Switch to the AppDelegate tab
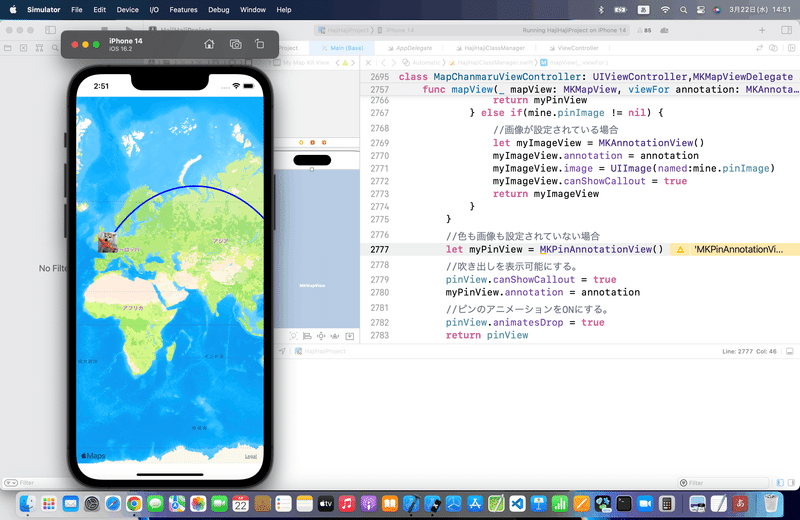Image resolution: width=800 pixels, height=520 pixels. (x=410, y=48)
